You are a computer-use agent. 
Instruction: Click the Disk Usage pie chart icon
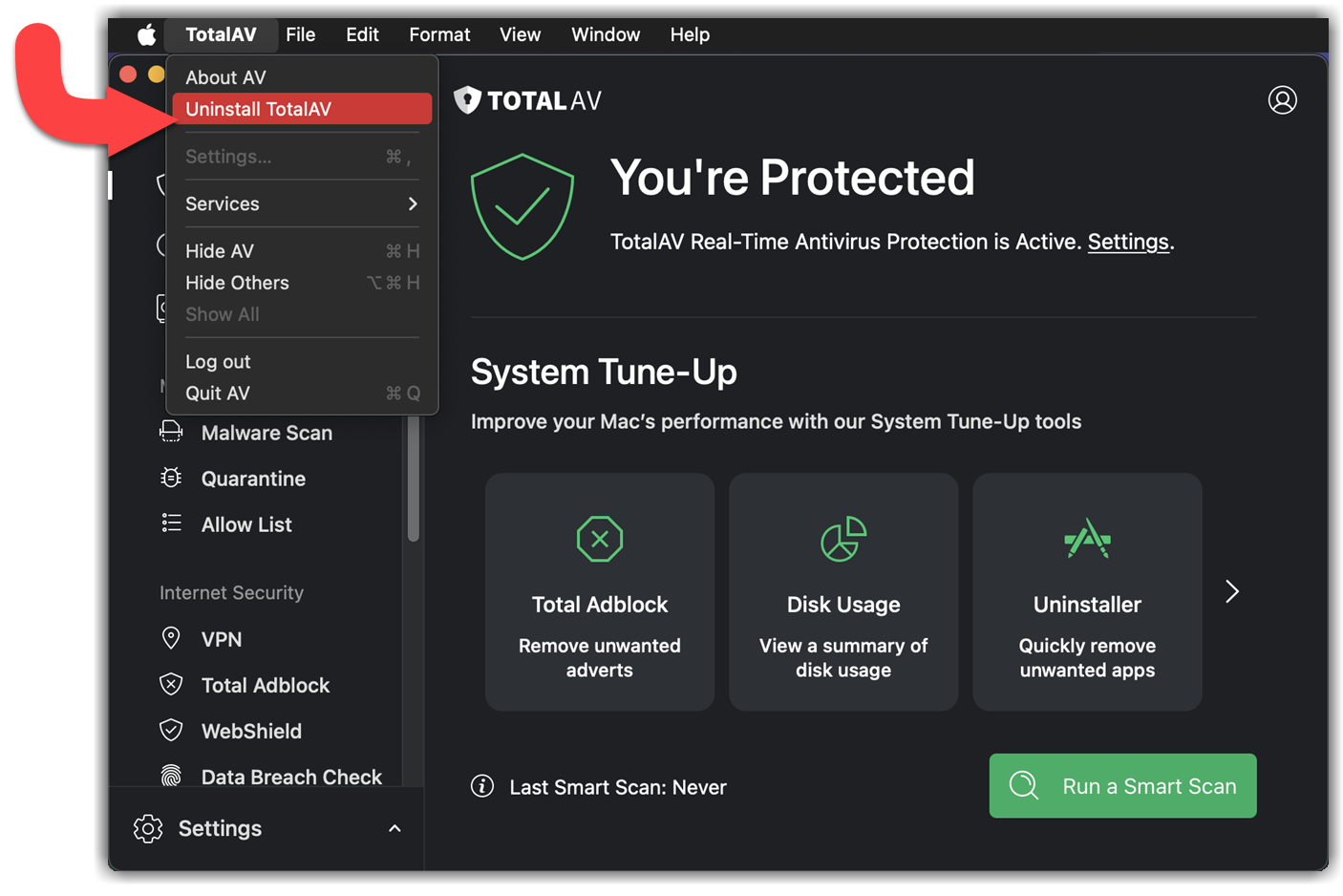pos(842,539)
